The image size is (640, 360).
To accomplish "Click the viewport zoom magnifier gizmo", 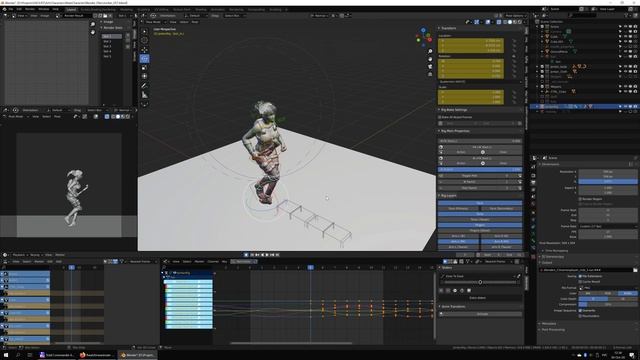I will click(x=430, y=51).
